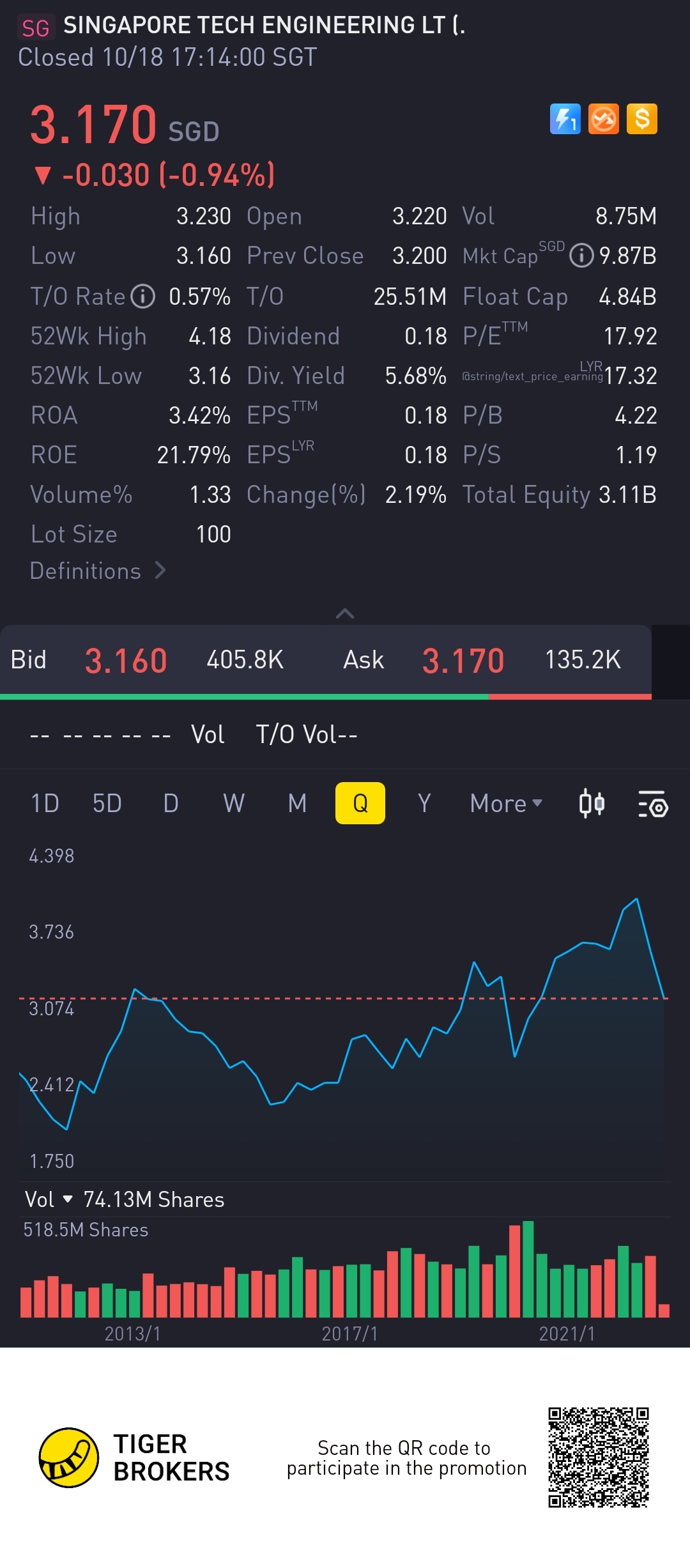
Task: Tap the yellow dollar sign icon
Action: coord(642,119)
